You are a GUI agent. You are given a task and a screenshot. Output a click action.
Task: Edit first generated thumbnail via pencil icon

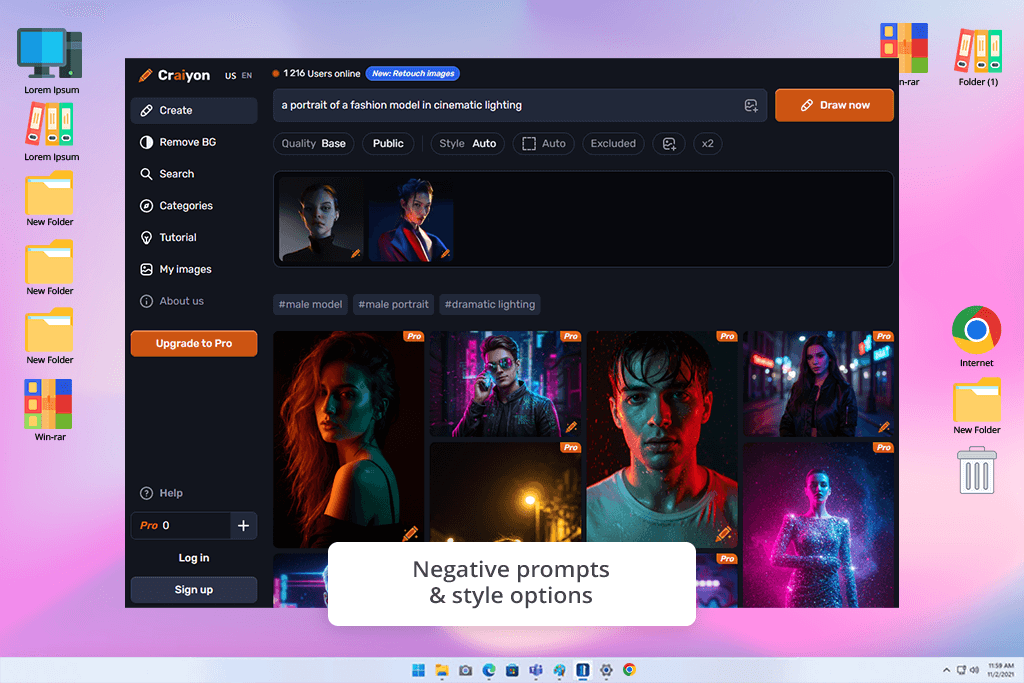355,253
